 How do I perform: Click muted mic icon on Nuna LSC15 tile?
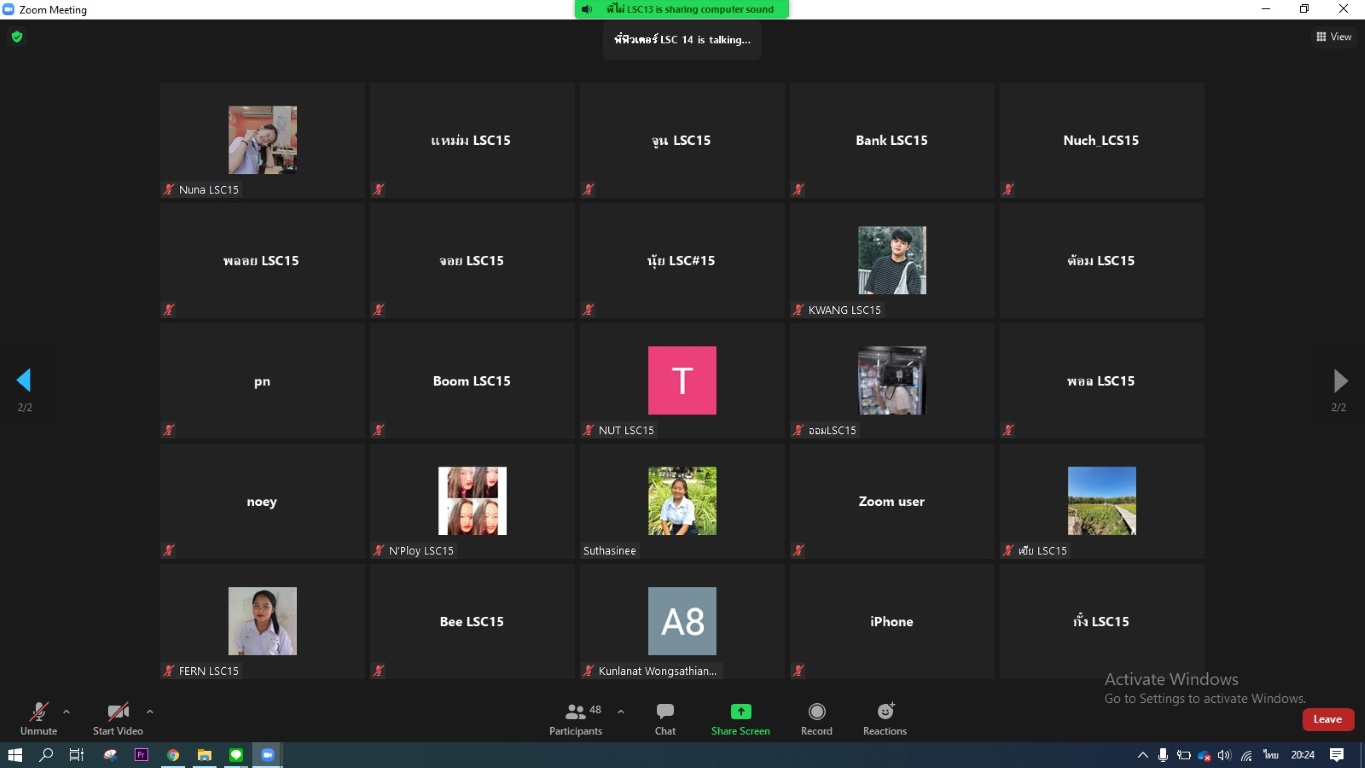click(x=169, y=189)
